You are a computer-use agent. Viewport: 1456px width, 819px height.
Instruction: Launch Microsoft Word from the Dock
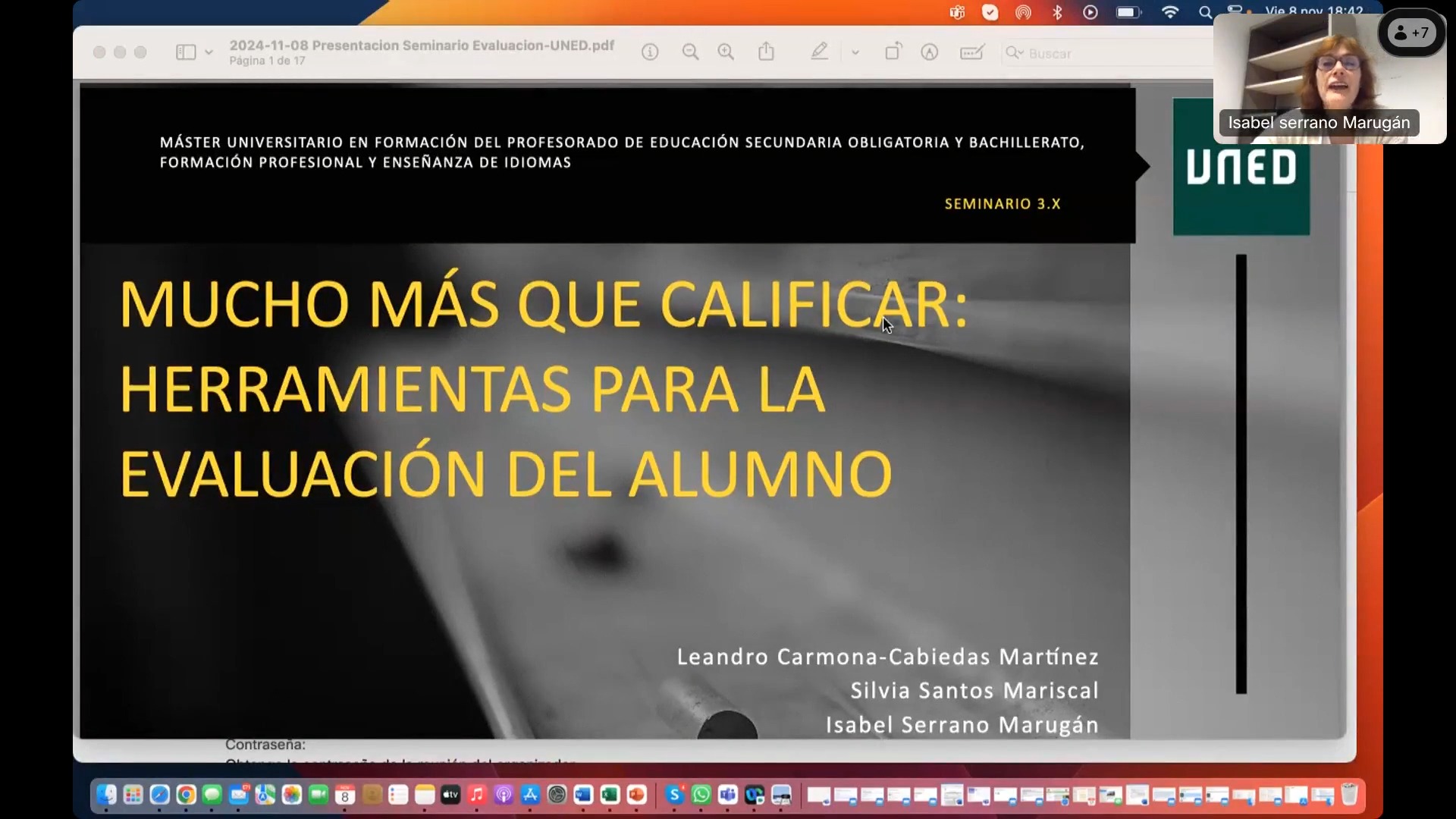pyautogui.click(x=583, y=794)
